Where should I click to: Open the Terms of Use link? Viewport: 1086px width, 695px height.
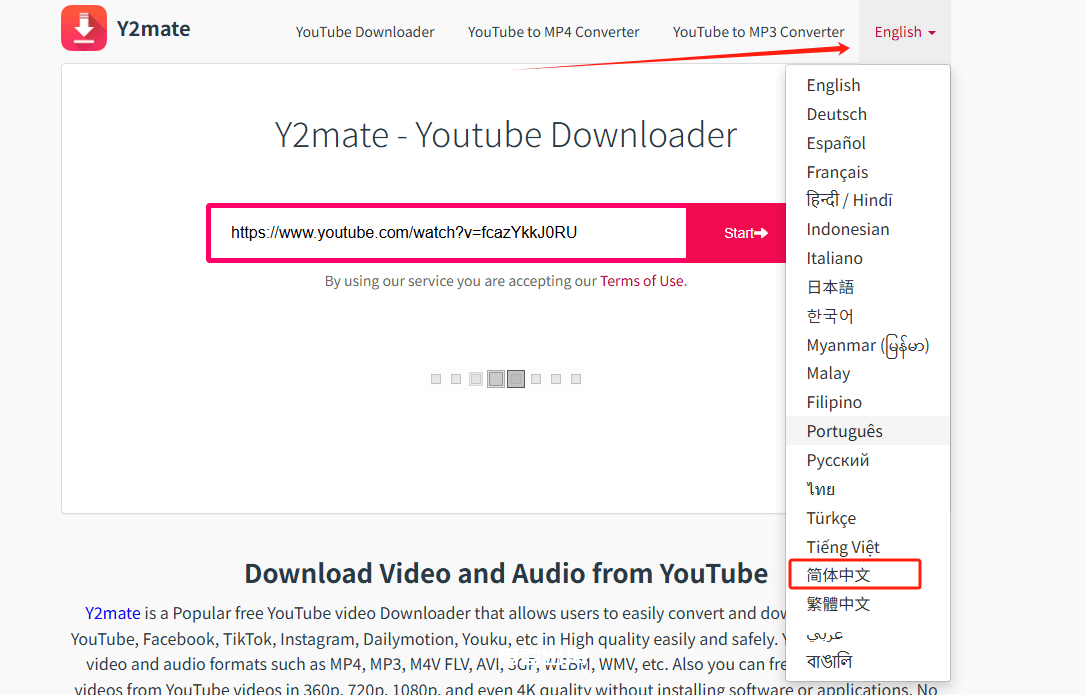641,281
